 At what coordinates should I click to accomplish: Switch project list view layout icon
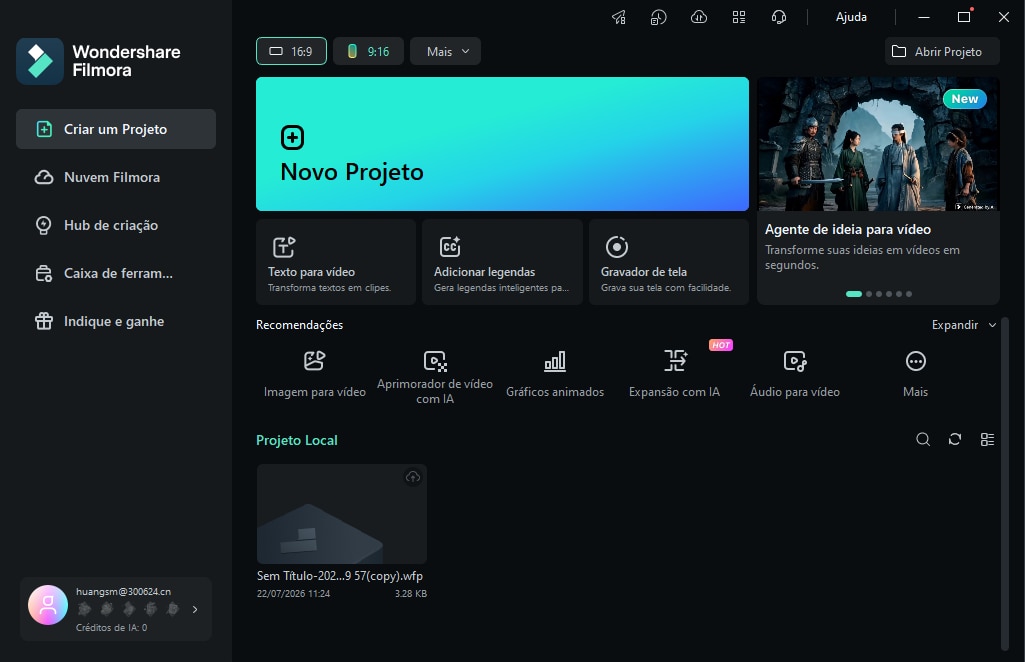[987, 439]
